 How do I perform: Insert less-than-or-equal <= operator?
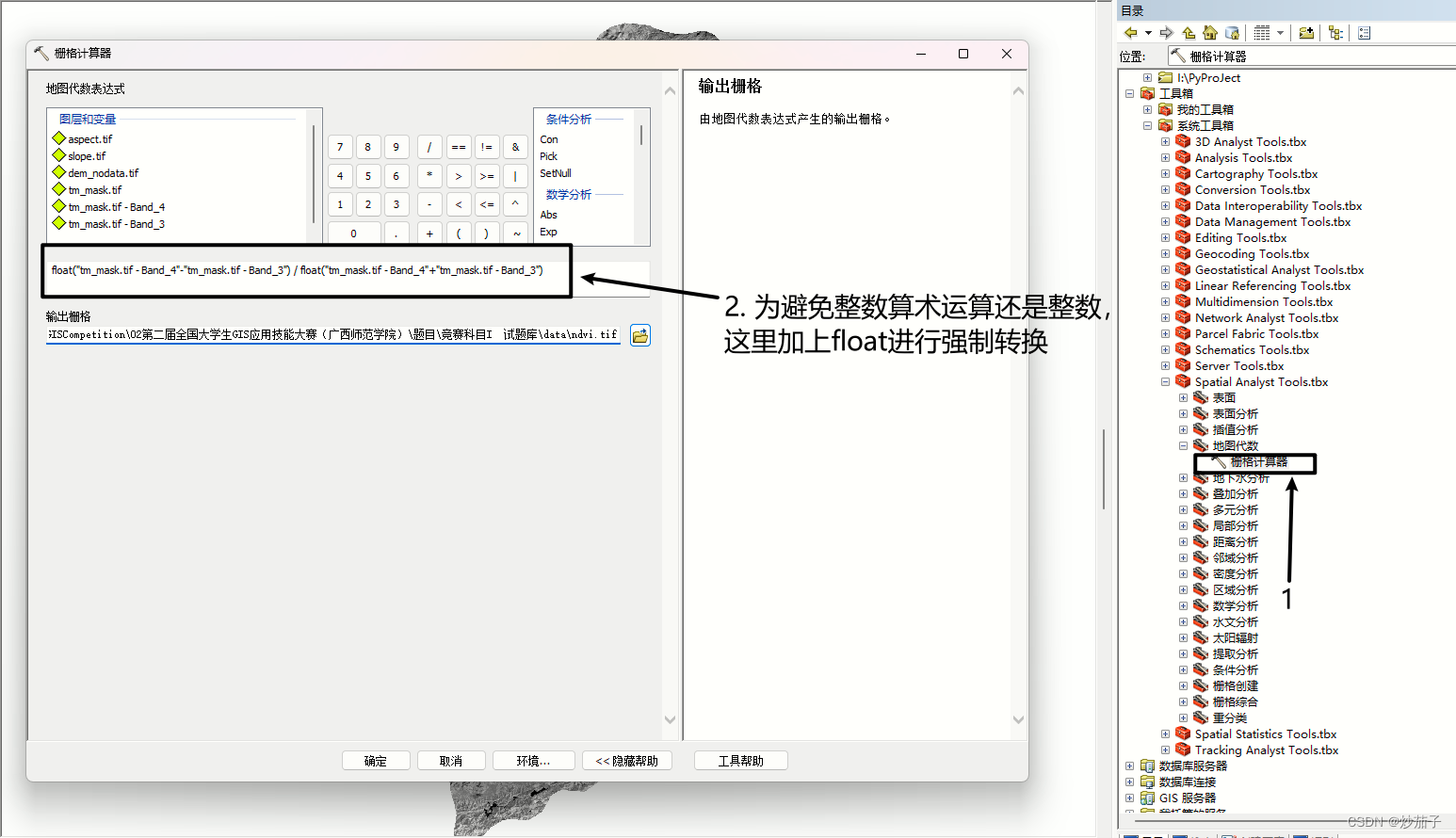coord(487,203)
